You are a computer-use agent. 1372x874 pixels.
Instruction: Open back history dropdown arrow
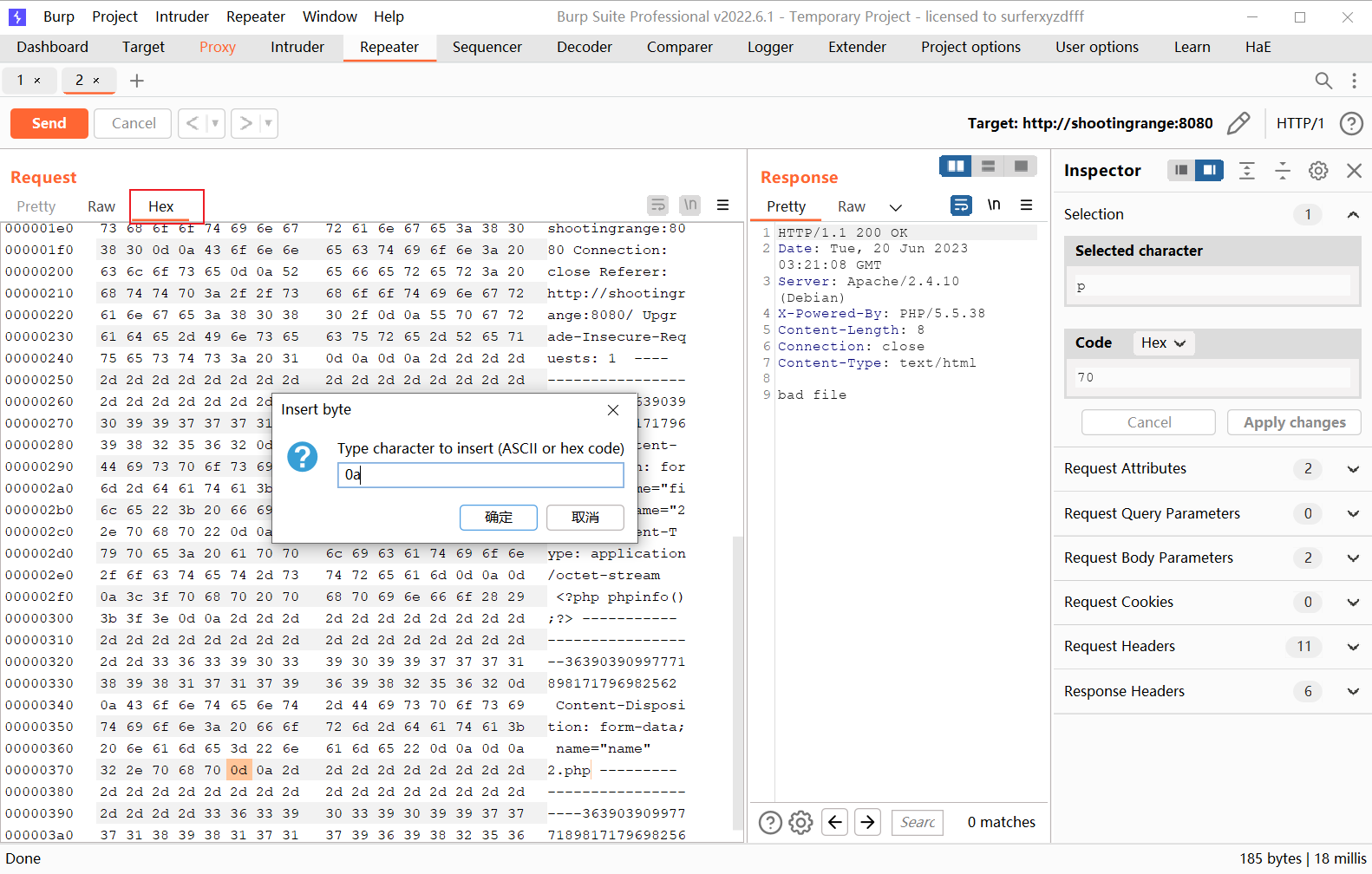(x=215, y=123)
